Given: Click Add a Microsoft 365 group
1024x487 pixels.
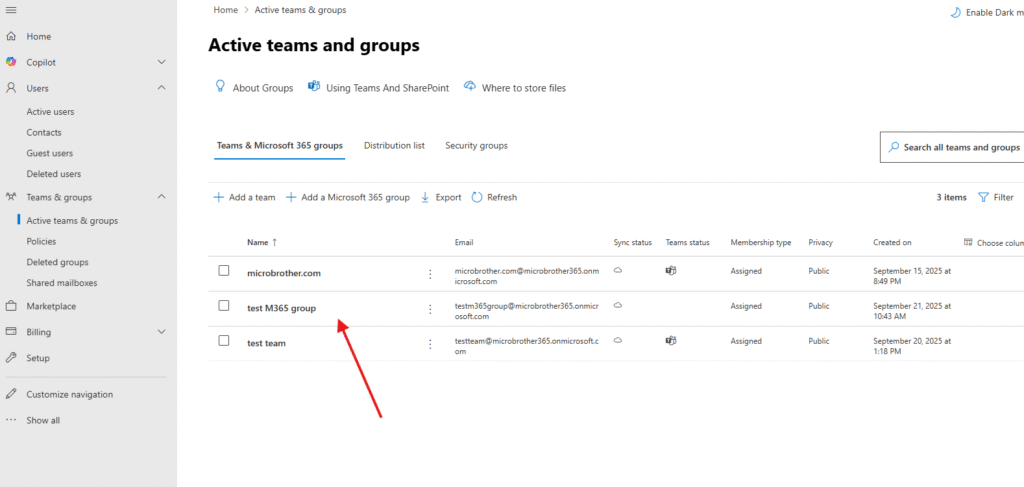Looking at the screenshot, I should point(348,198).
